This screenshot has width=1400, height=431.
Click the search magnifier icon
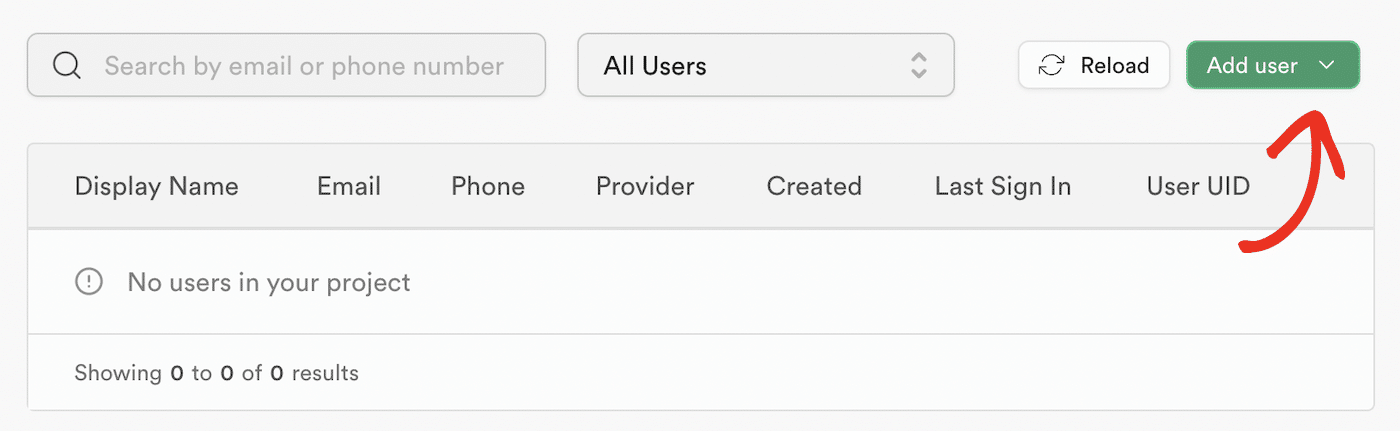pyautogui.click(x=66, y=66)
